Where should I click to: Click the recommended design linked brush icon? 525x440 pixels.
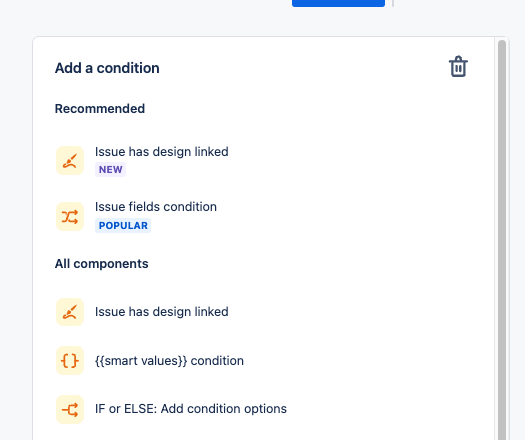click(70, 160)
